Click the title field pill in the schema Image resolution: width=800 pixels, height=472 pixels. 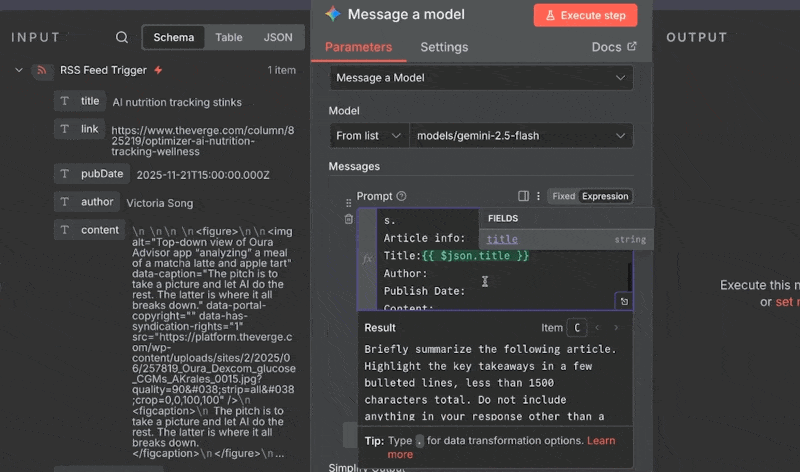[x=80, y=101]
